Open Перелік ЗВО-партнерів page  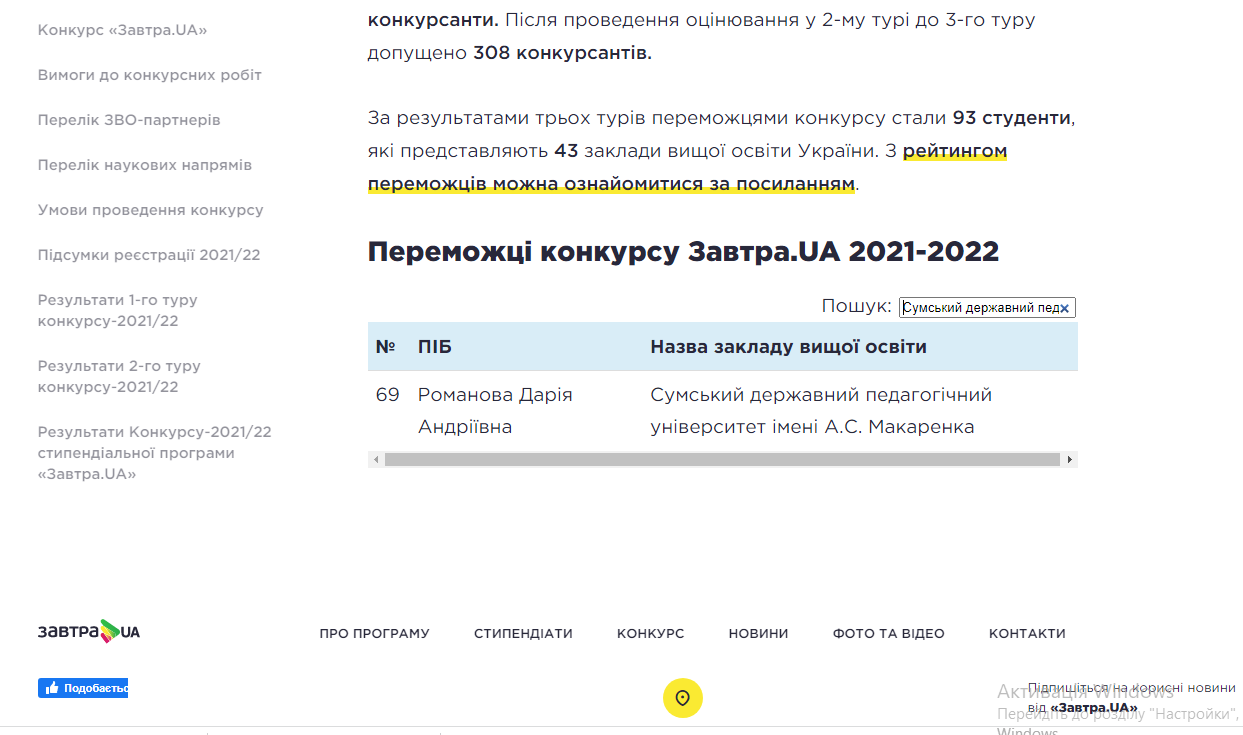pos(129,120)
